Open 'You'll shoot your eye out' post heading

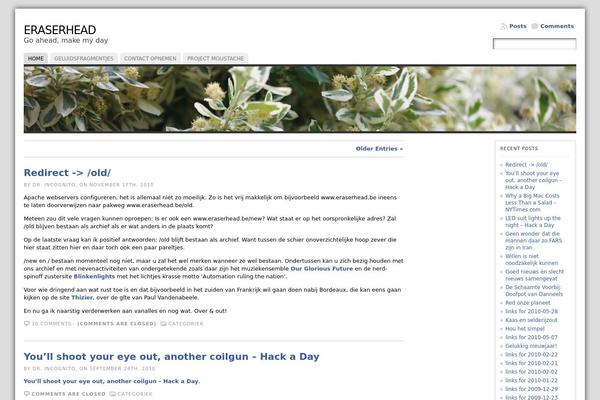click(x=171, y=357)
